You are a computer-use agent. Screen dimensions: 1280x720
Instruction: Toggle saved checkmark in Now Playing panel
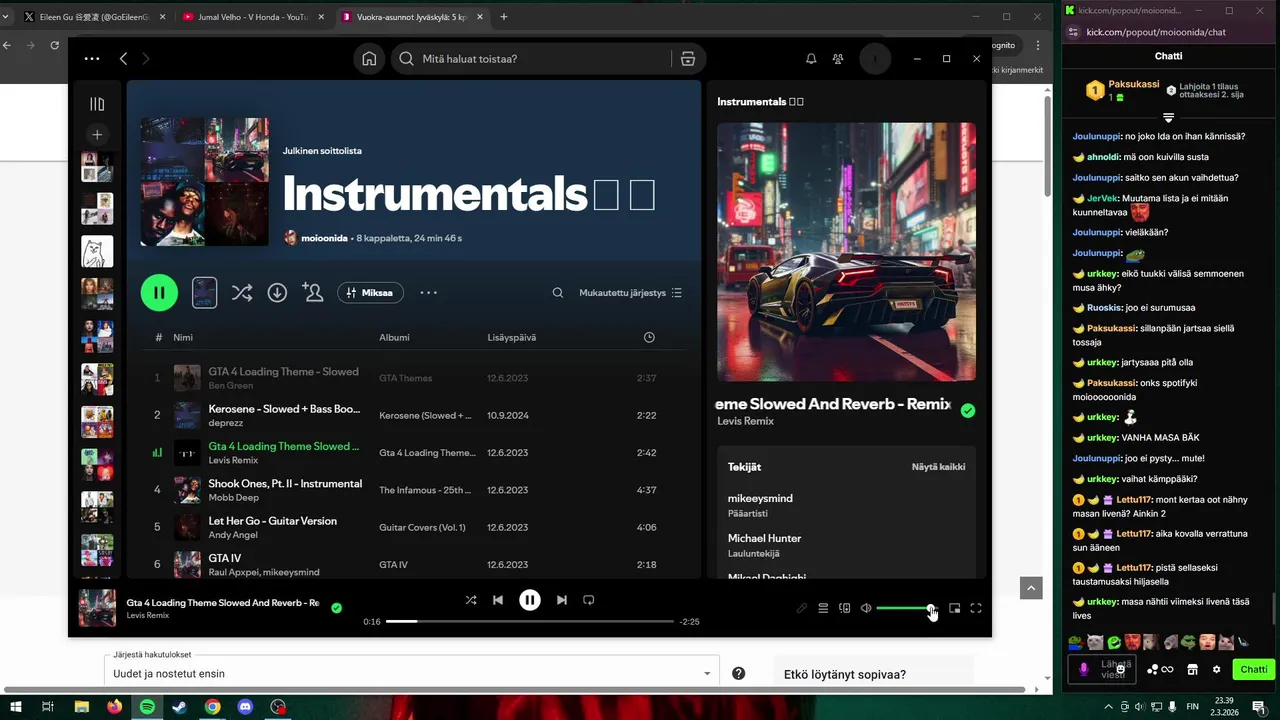click(968, 410)
